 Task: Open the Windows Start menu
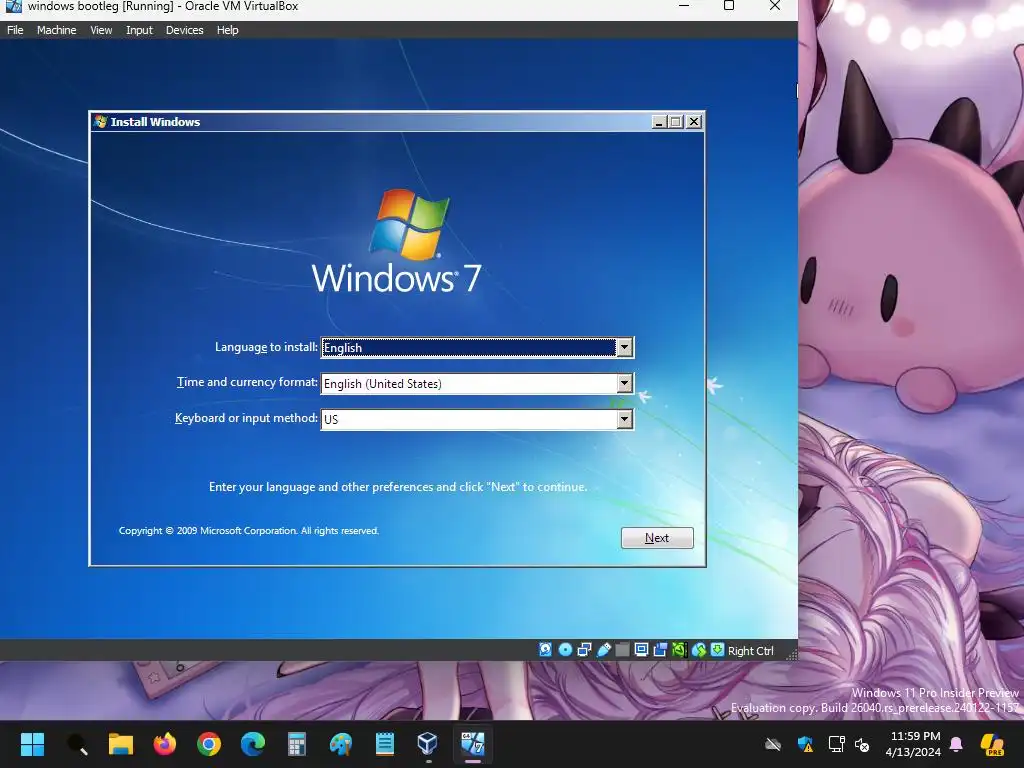tap(32, 744)
